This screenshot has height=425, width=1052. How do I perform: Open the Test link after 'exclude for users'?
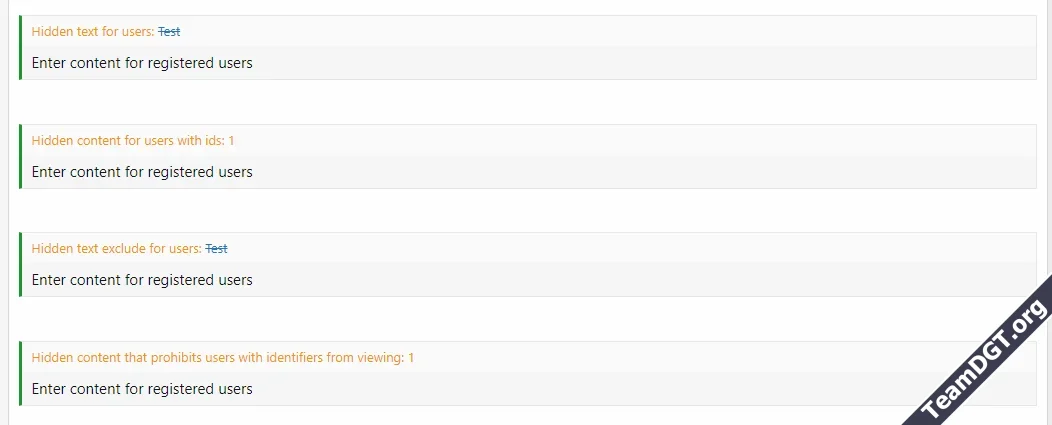tap(216, 249)
